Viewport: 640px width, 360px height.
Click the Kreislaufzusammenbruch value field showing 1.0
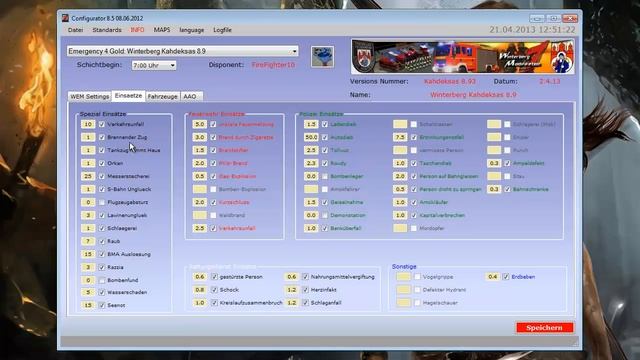[x=200, y=303]
